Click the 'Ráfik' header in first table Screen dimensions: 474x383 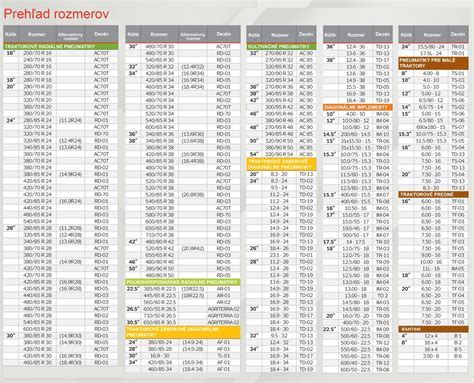tap(11, 34)
